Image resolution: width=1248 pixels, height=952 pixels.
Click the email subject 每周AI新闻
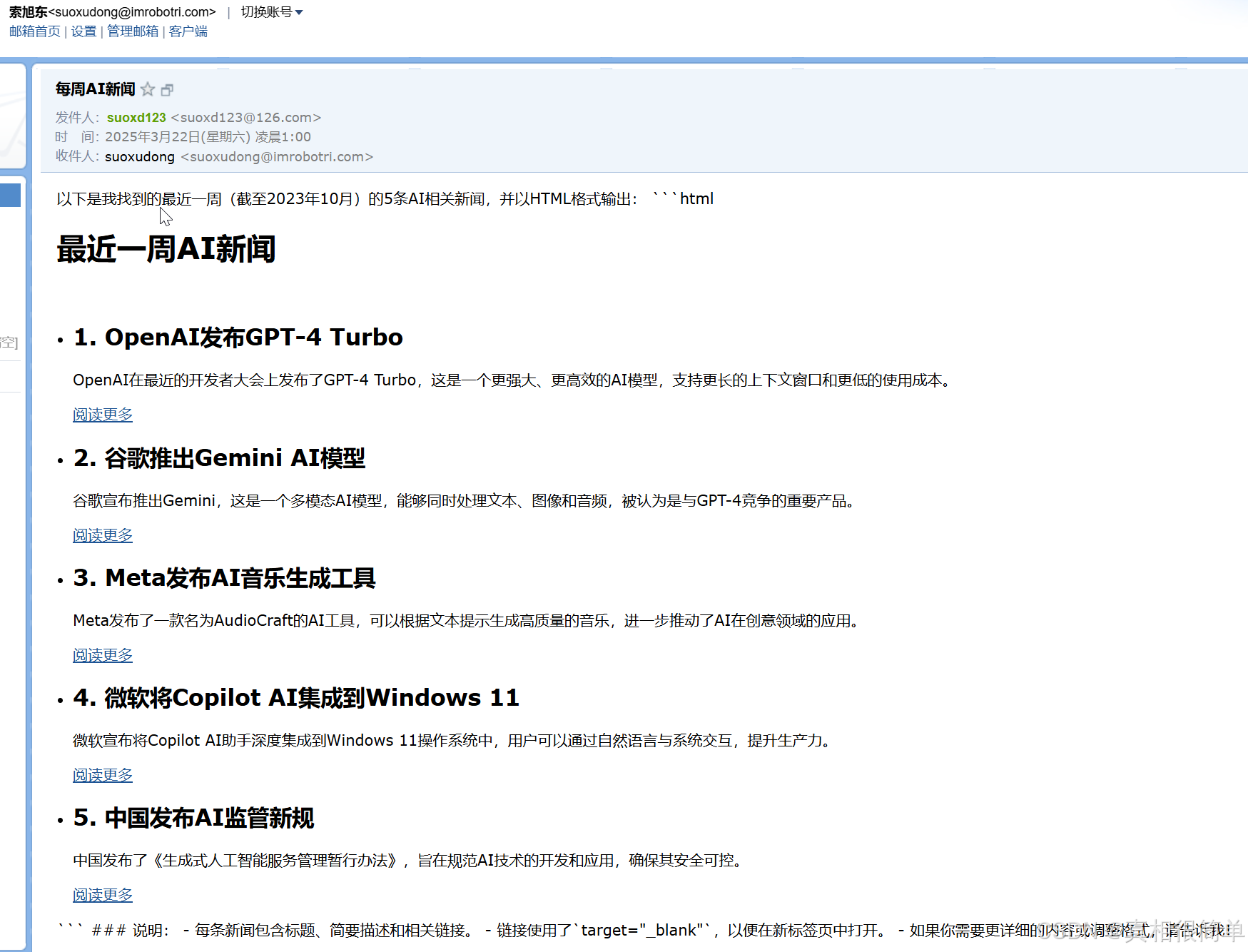click(x=96, y=89)
